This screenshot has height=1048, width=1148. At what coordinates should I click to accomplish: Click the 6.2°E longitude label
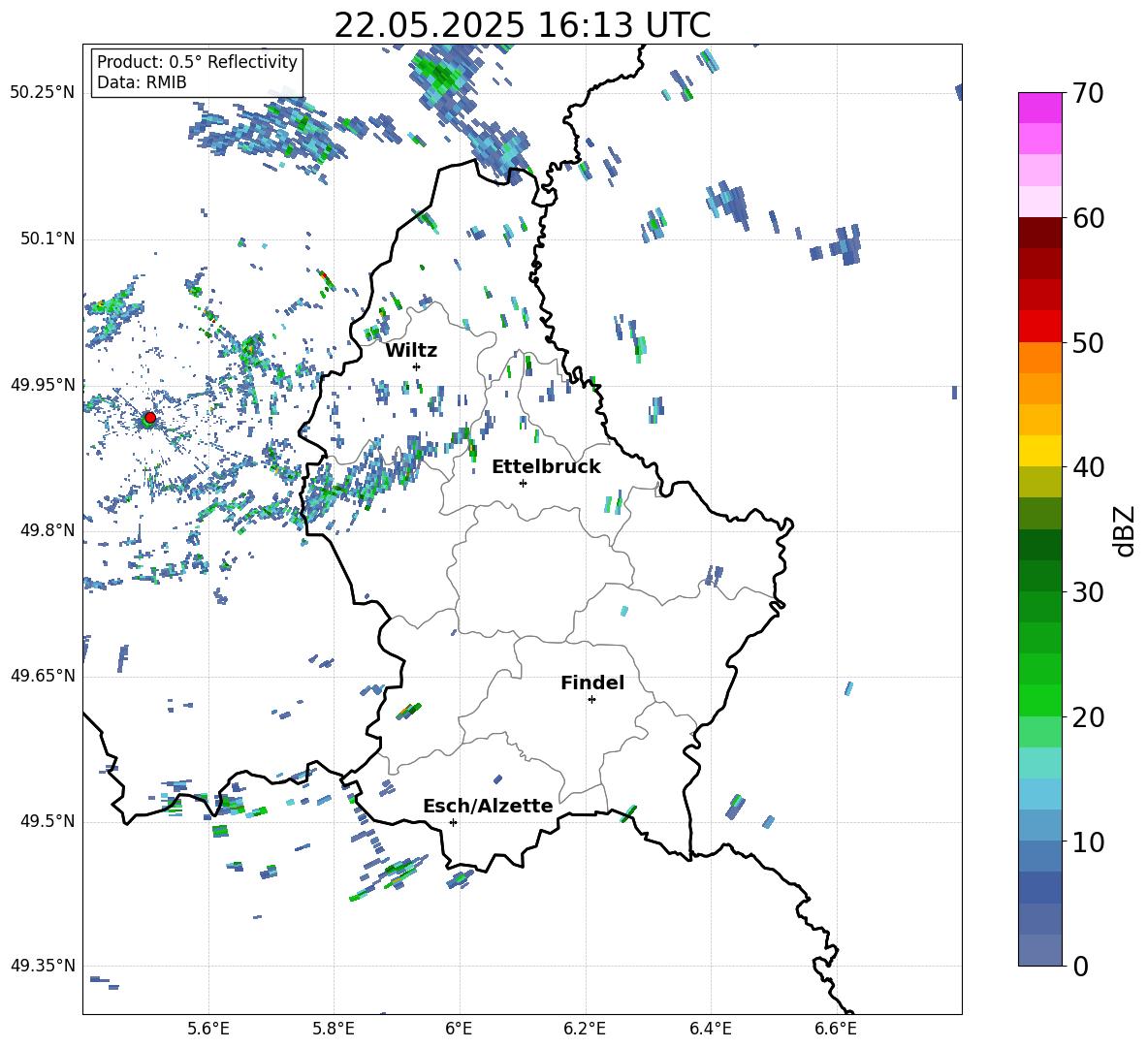point(585,1029)
